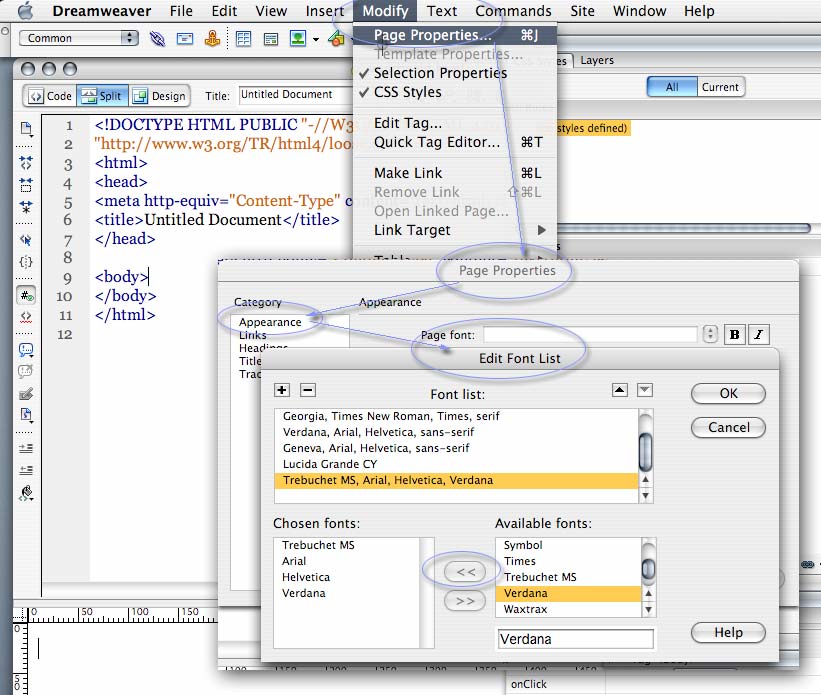This screenshot has height=695, width=821.
Task: Add a new font list with plus button
Action: [282, 390]
